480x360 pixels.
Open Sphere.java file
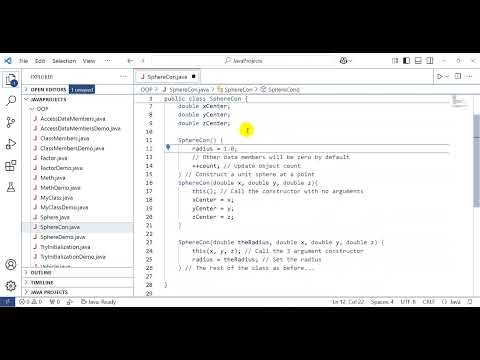(x=55, y=217)
